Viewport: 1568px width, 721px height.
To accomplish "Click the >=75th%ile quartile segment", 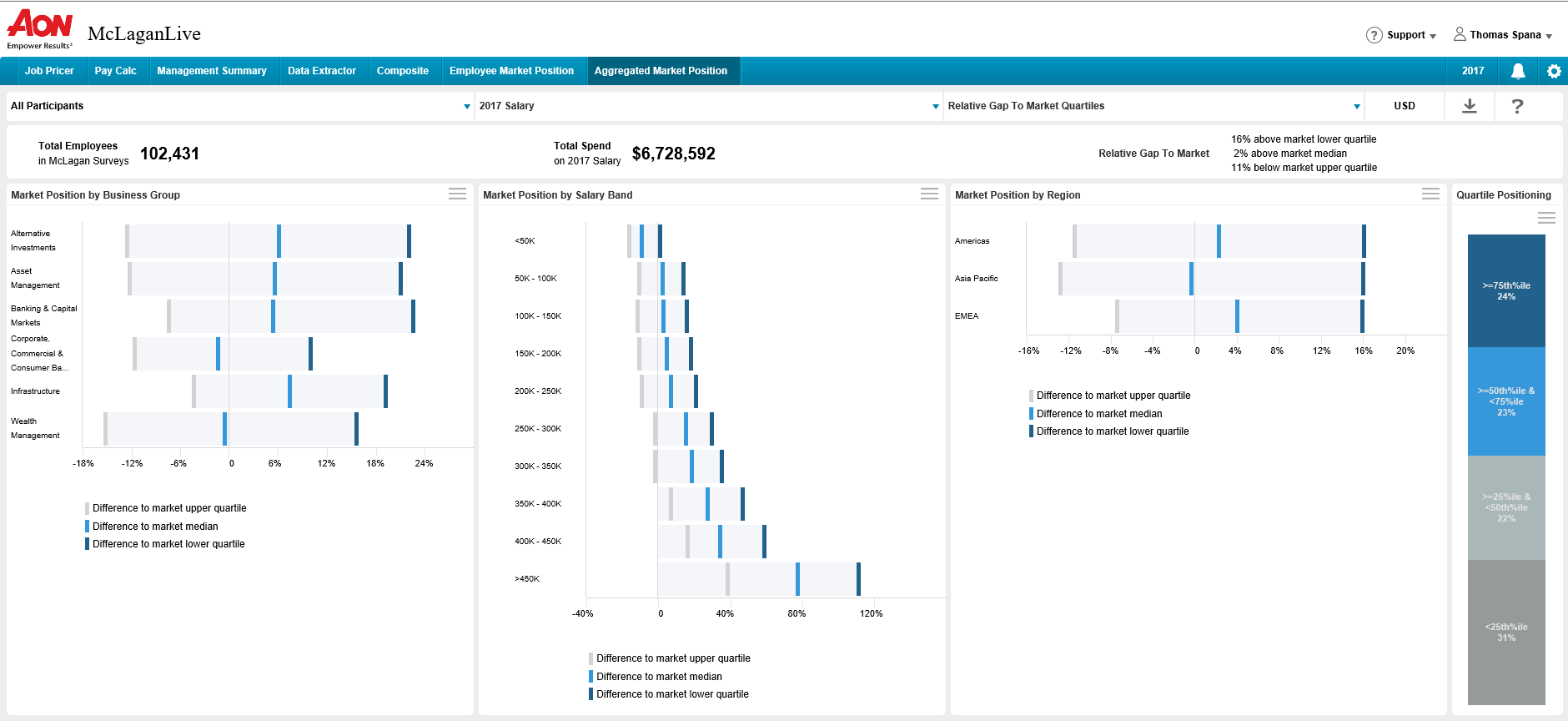I will [x=1506, y=290].
